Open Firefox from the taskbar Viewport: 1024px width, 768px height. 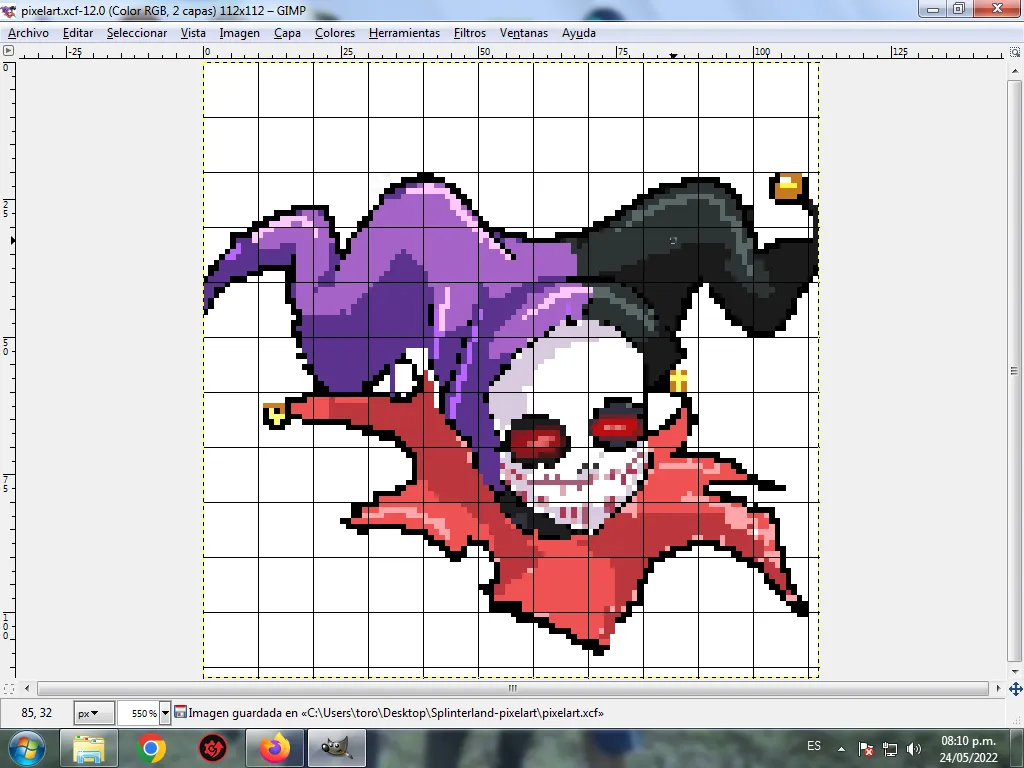point(275,748)
